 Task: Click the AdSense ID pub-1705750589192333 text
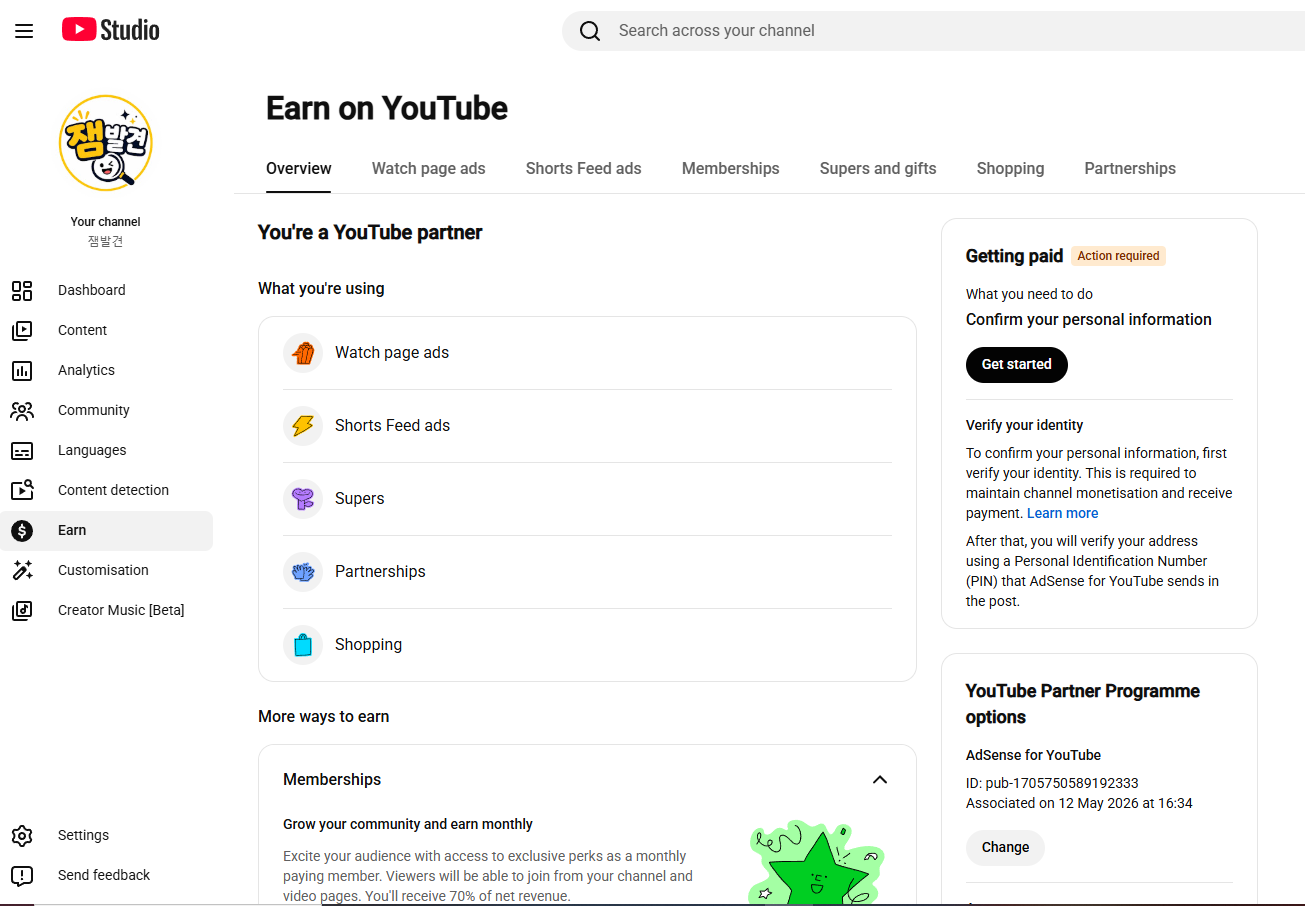click(1052, 783)
